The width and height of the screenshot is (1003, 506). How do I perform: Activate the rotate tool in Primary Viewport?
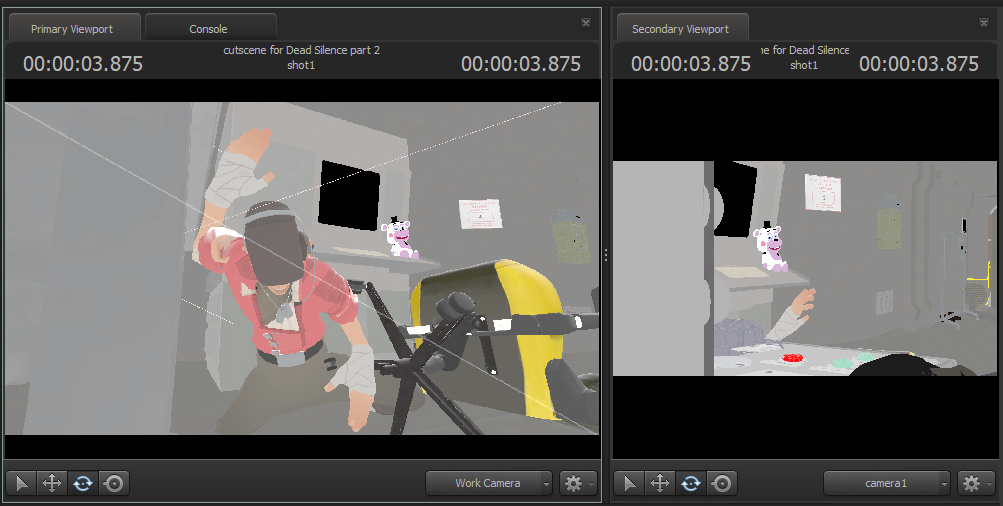[83, 484]
